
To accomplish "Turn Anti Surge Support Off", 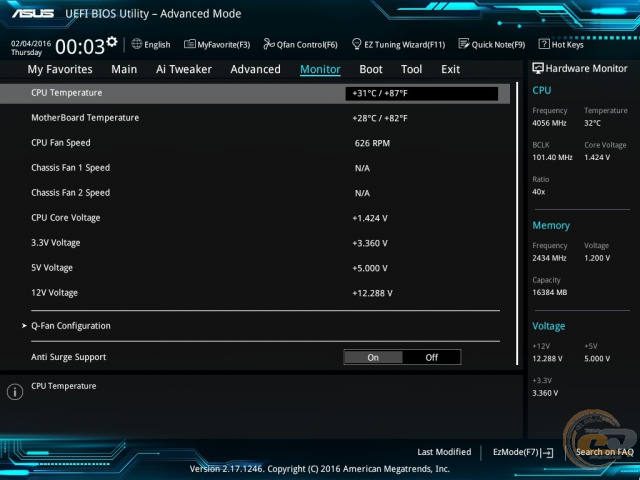I will (431, 358).
